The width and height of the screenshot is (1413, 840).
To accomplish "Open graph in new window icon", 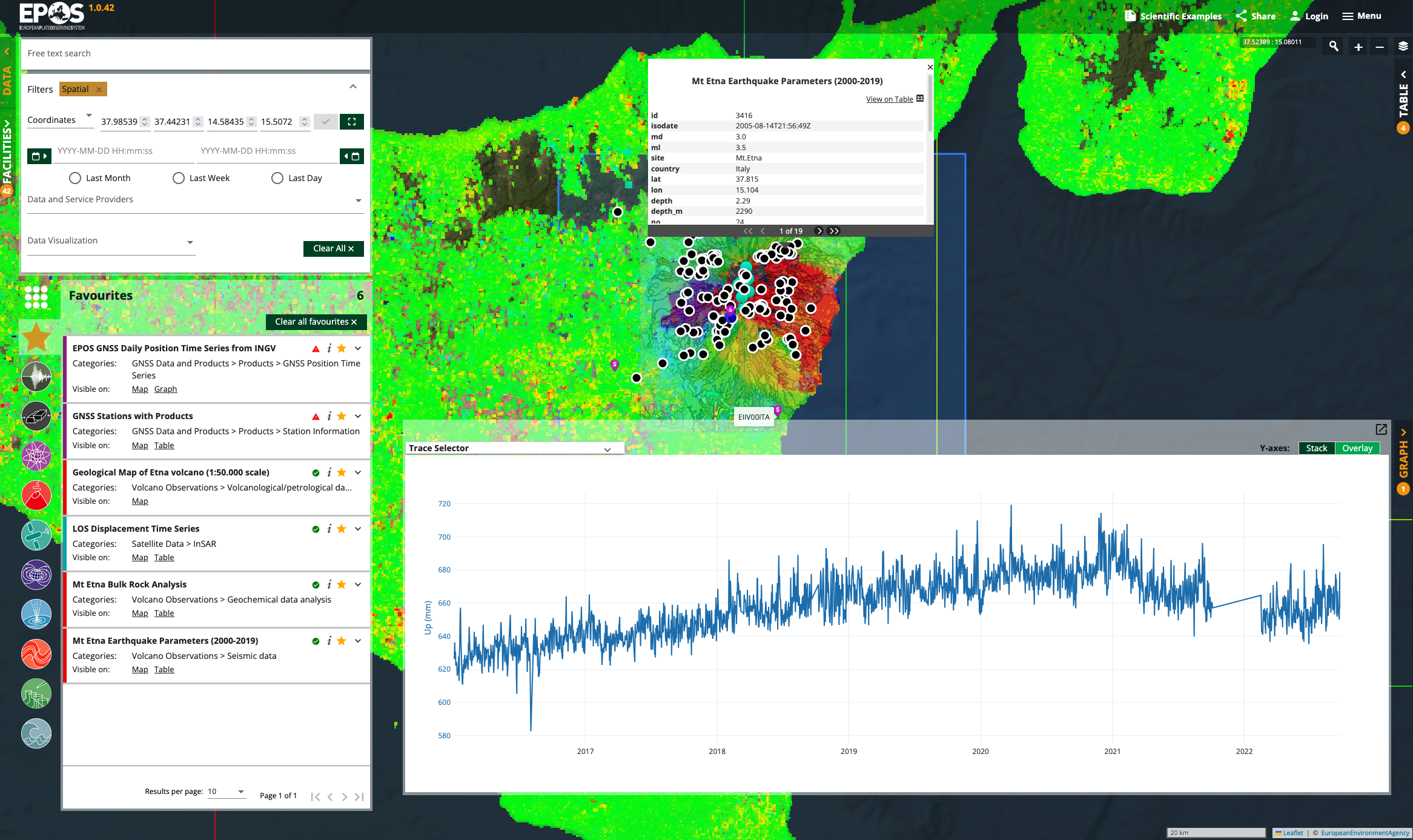I will tap(1381, 429).
